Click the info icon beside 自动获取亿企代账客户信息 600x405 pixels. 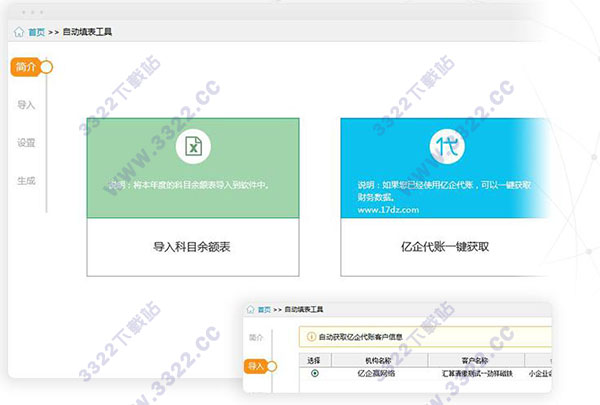(311, 337)
